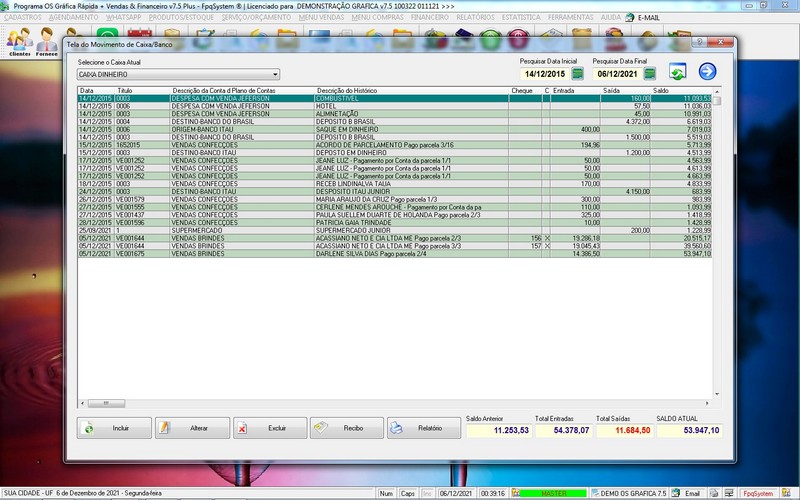This screenshot has height=500, width=800.
Task: Click cheque number 157 cell
Action: [526, 246]
